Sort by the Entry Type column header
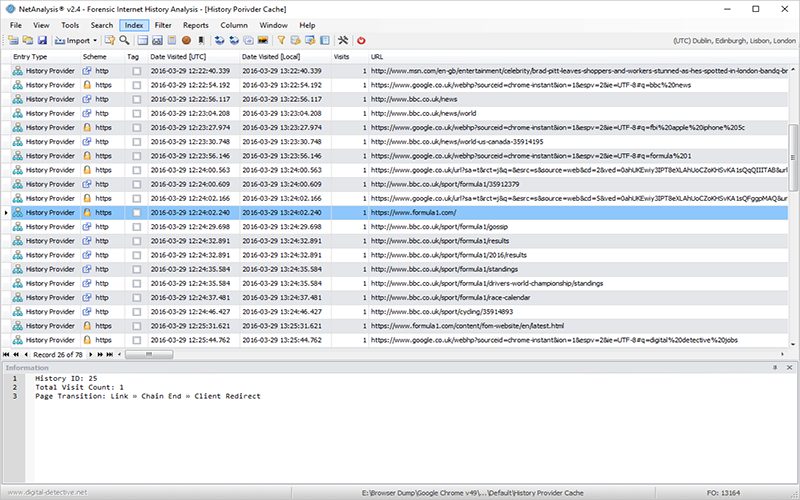This screenshot has width=800, height=500. pos(45,57)
